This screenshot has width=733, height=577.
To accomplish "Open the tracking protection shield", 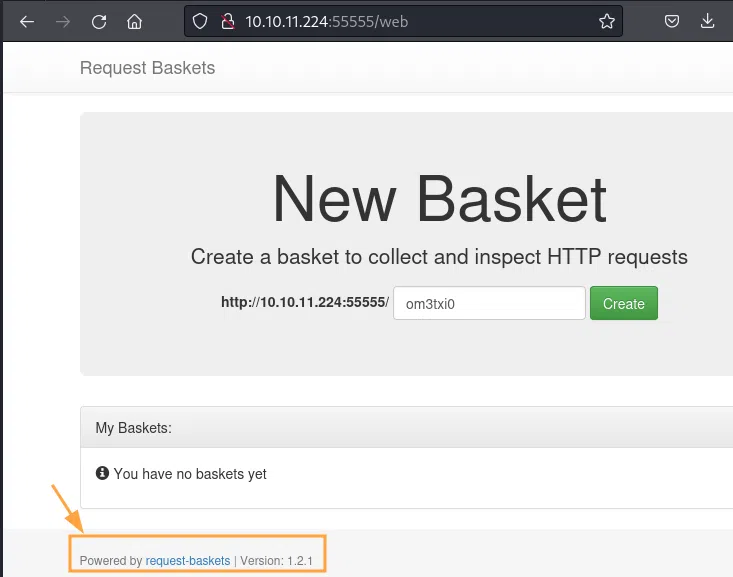I will (x=200, y=21).
